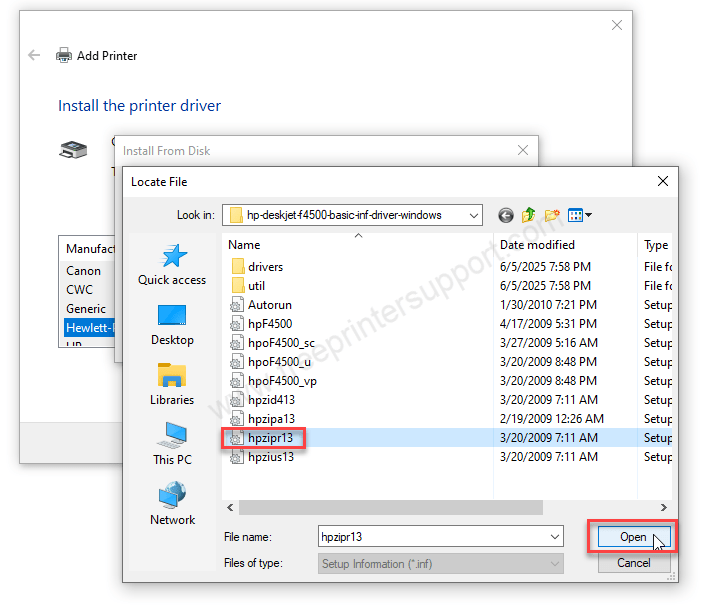This screenshot has width=721, height=606.
Task: Select the hpzipr13 file
Action: click(262, 438)
